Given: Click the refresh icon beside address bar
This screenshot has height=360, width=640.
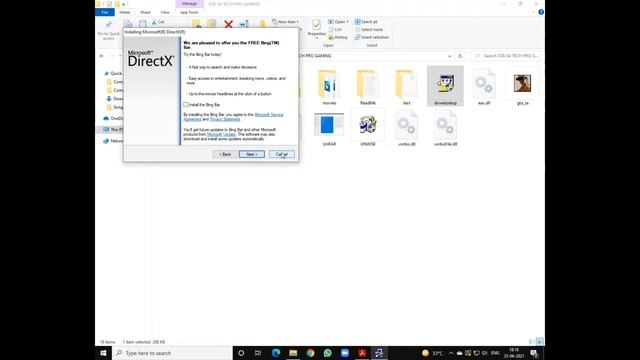Looking at the screenshot, I should [x=460, y=56].
